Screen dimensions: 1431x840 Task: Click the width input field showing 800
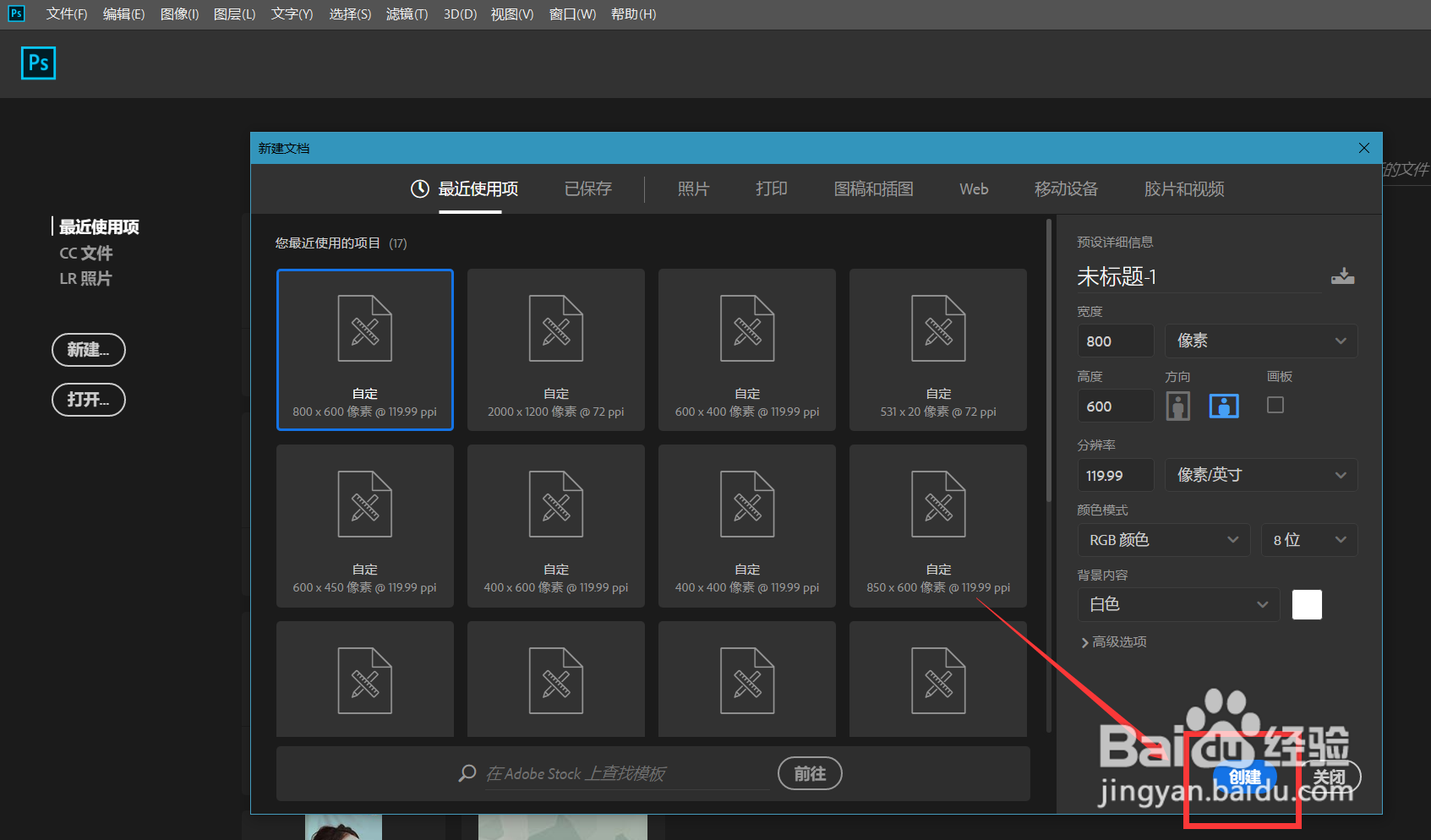[x=1116, y=341]
